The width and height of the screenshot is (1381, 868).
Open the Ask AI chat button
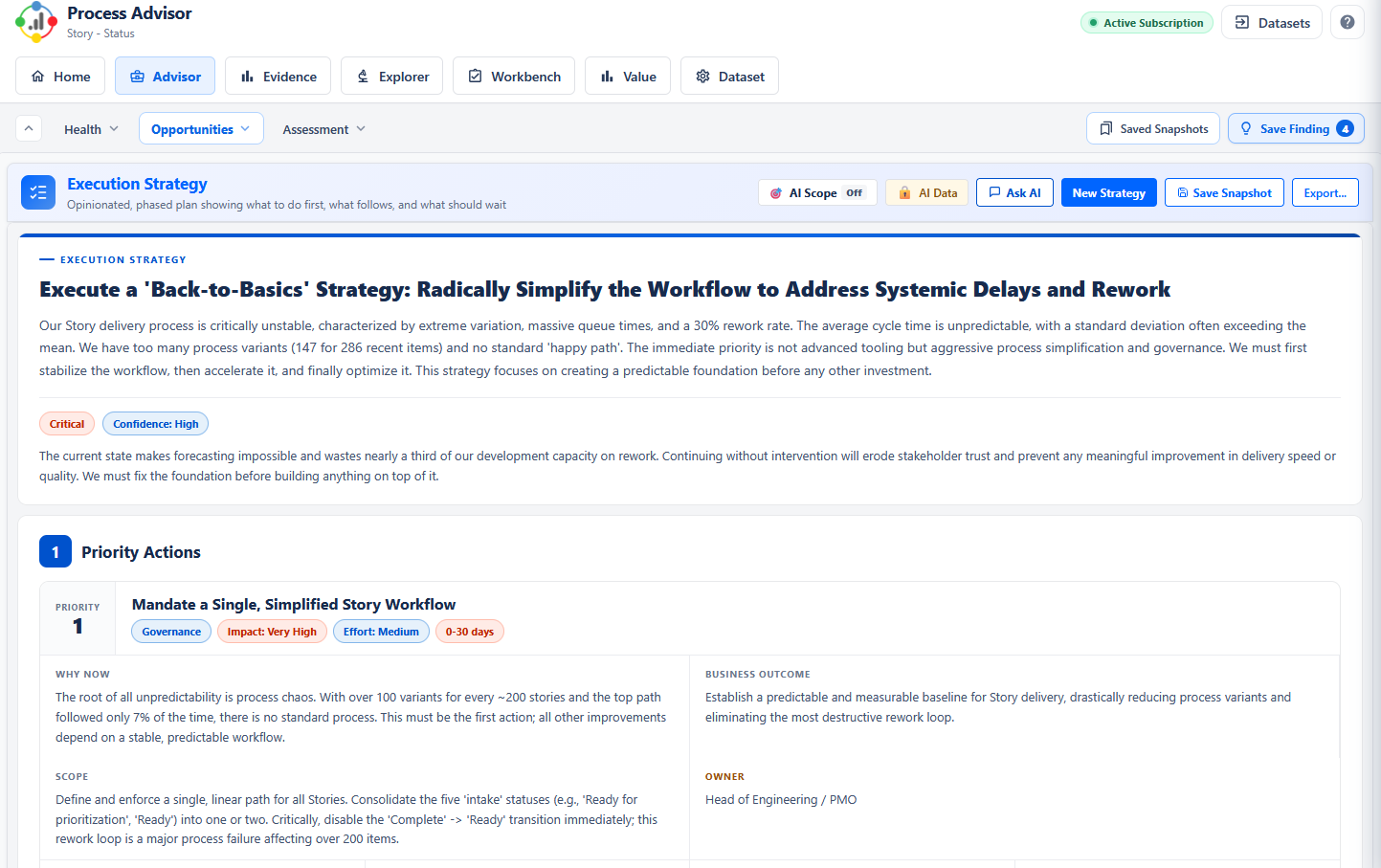pos(1015,192)
